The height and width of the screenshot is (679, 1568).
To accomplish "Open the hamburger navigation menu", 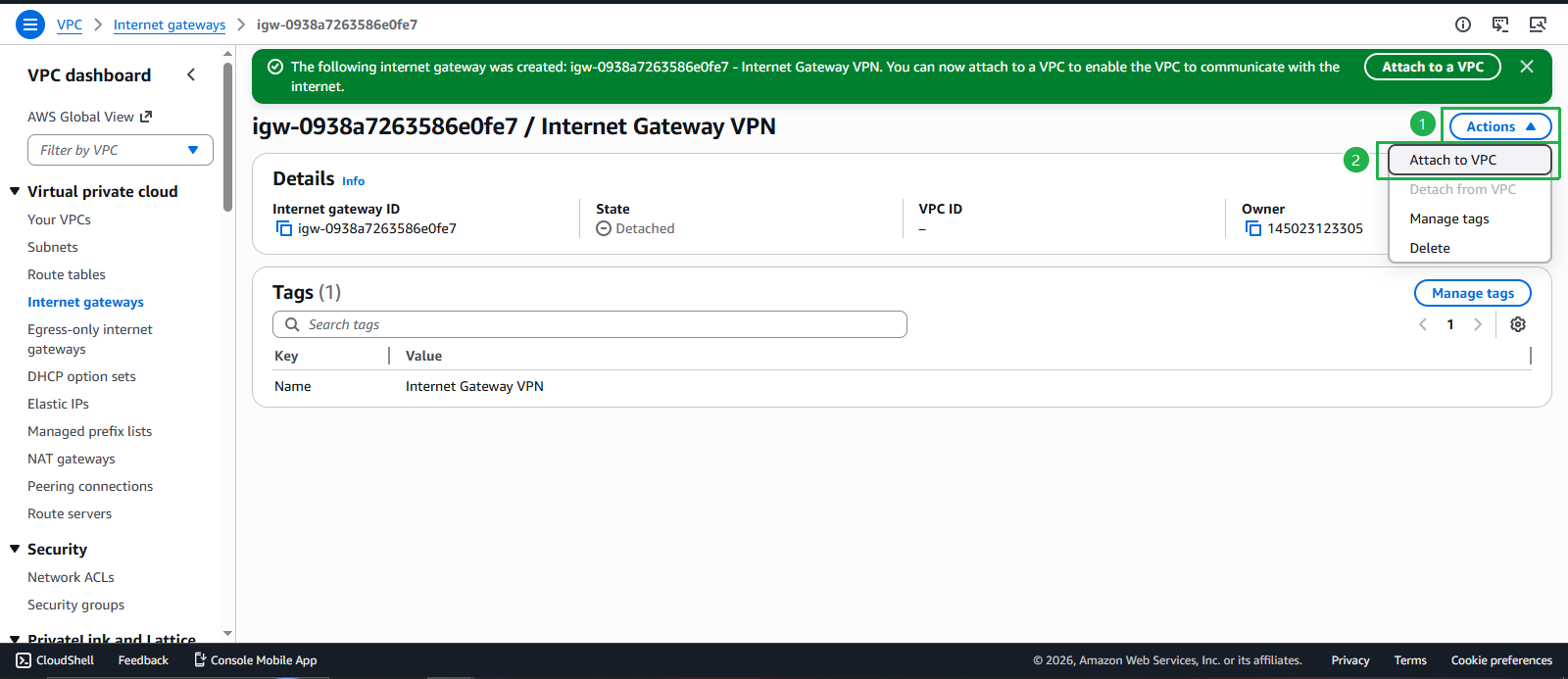I will click(x=30, y=24).
